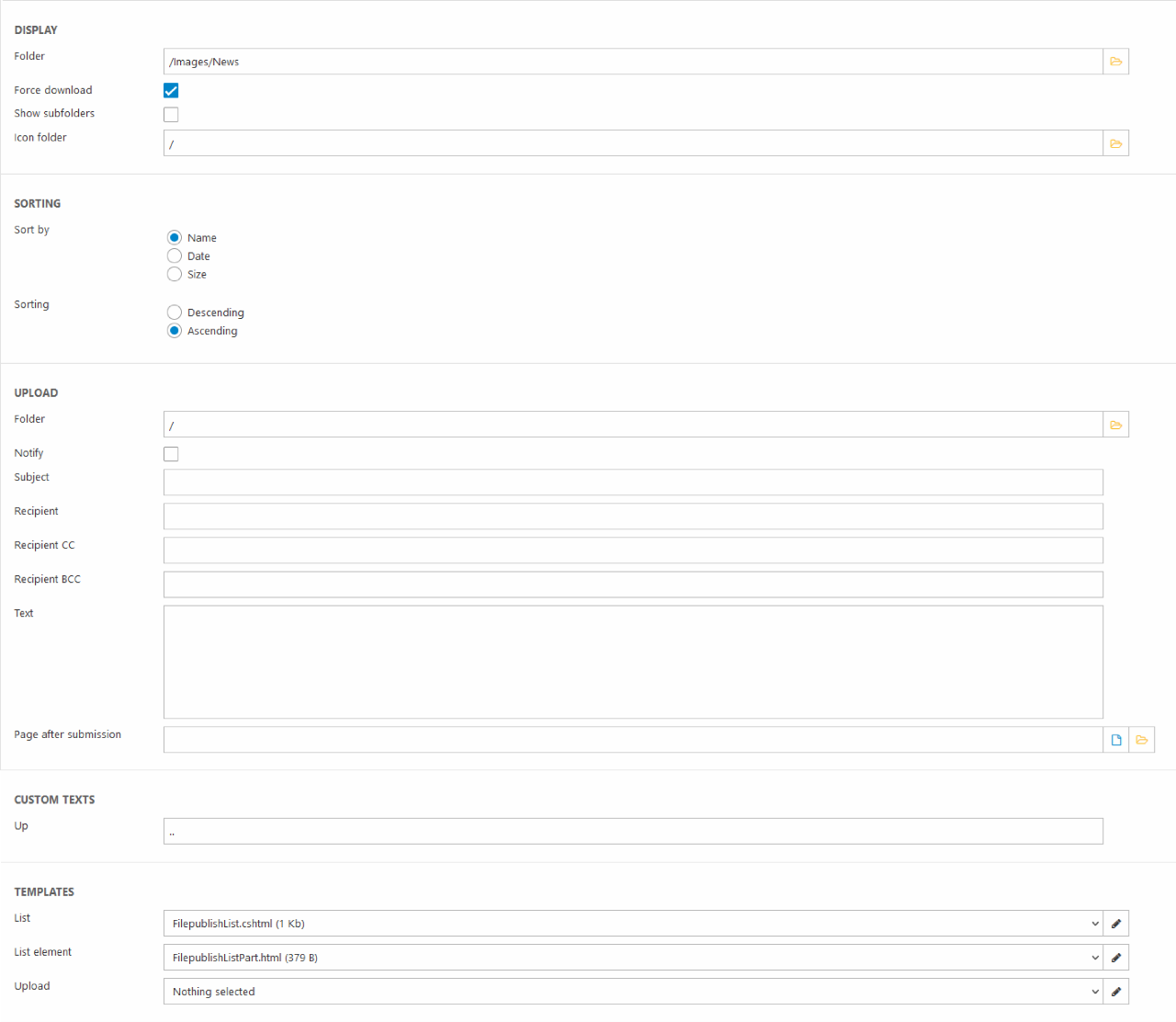Select Descending sorting order

(x=175, y=312)
